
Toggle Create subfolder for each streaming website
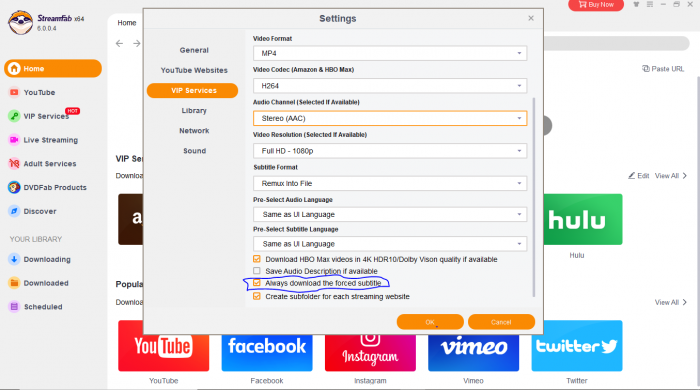coord(257,296)
